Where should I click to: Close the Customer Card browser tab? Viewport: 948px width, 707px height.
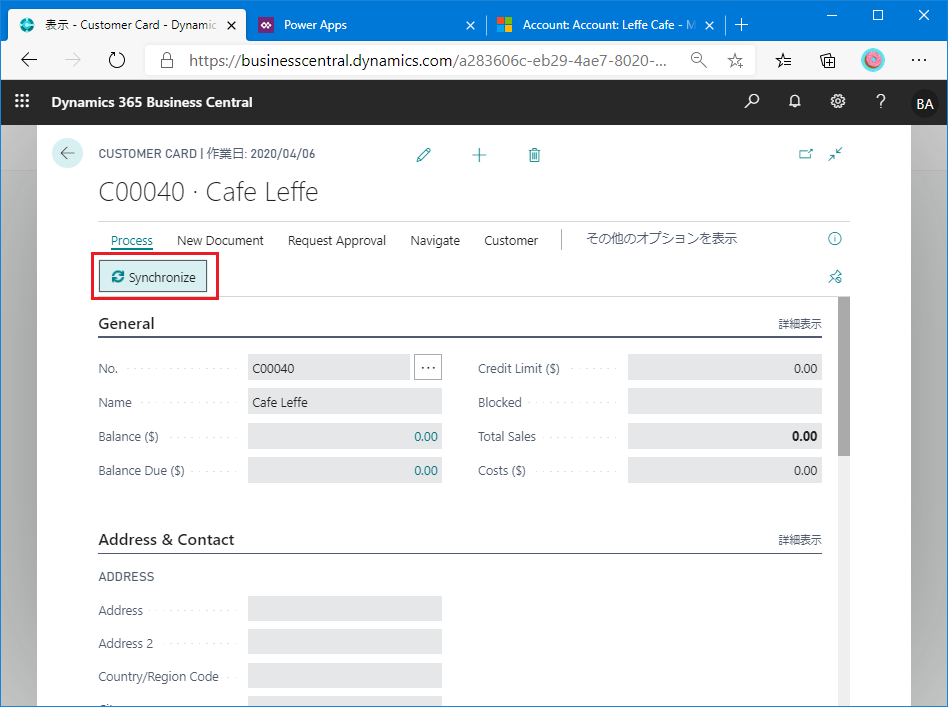tap(231, 25)
